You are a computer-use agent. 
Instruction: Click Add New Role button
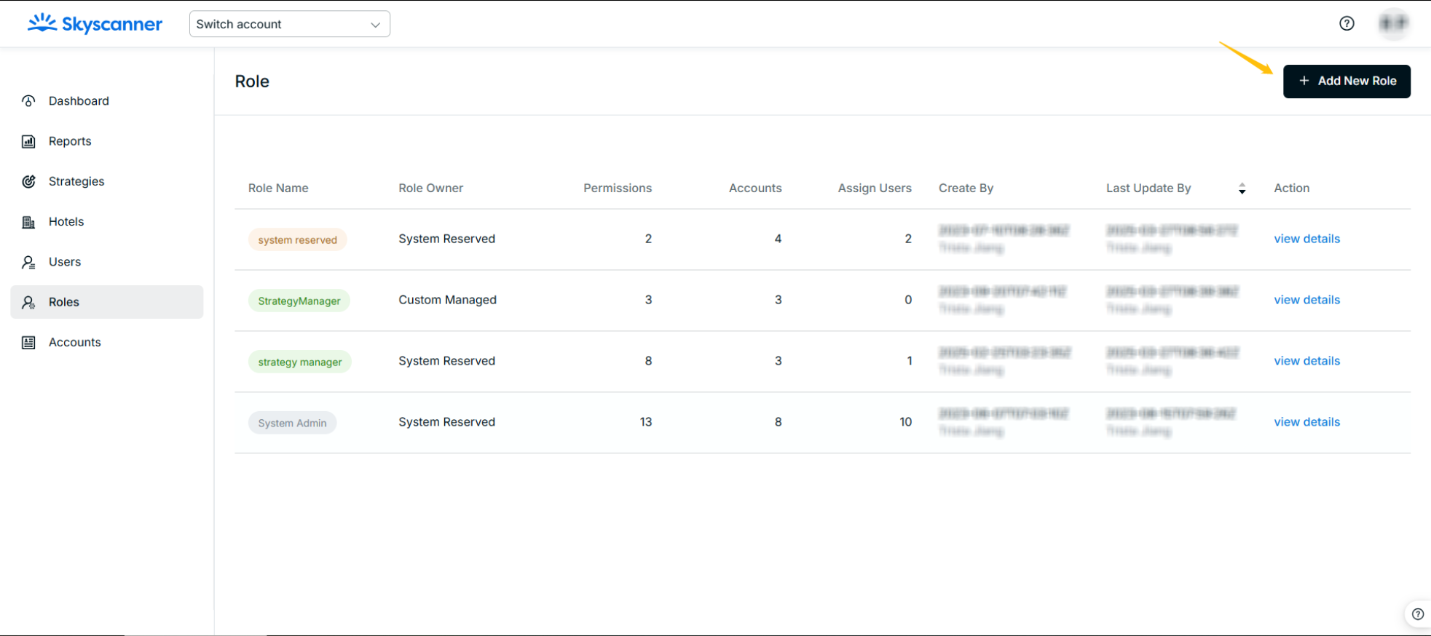click(x=1347, y=81)
